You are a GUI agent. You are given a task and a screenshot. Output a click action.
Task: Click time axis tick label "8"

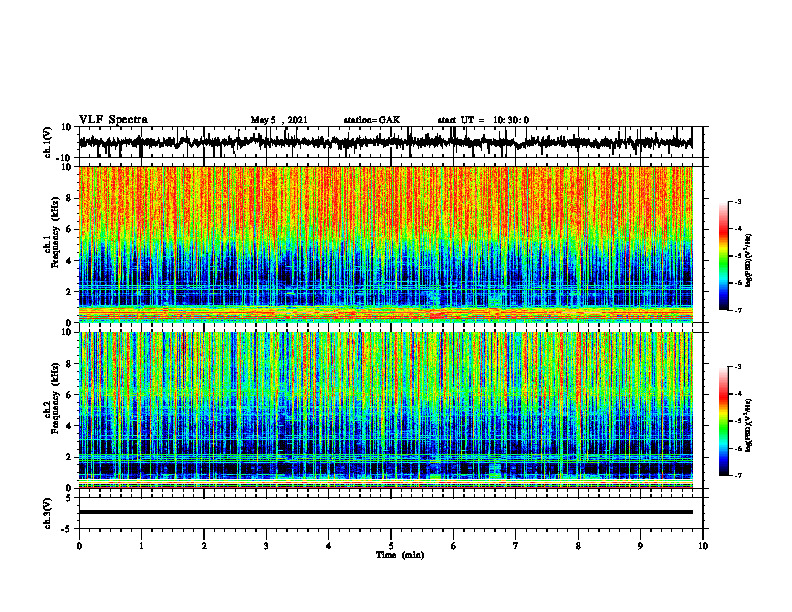tap(578, 546)
